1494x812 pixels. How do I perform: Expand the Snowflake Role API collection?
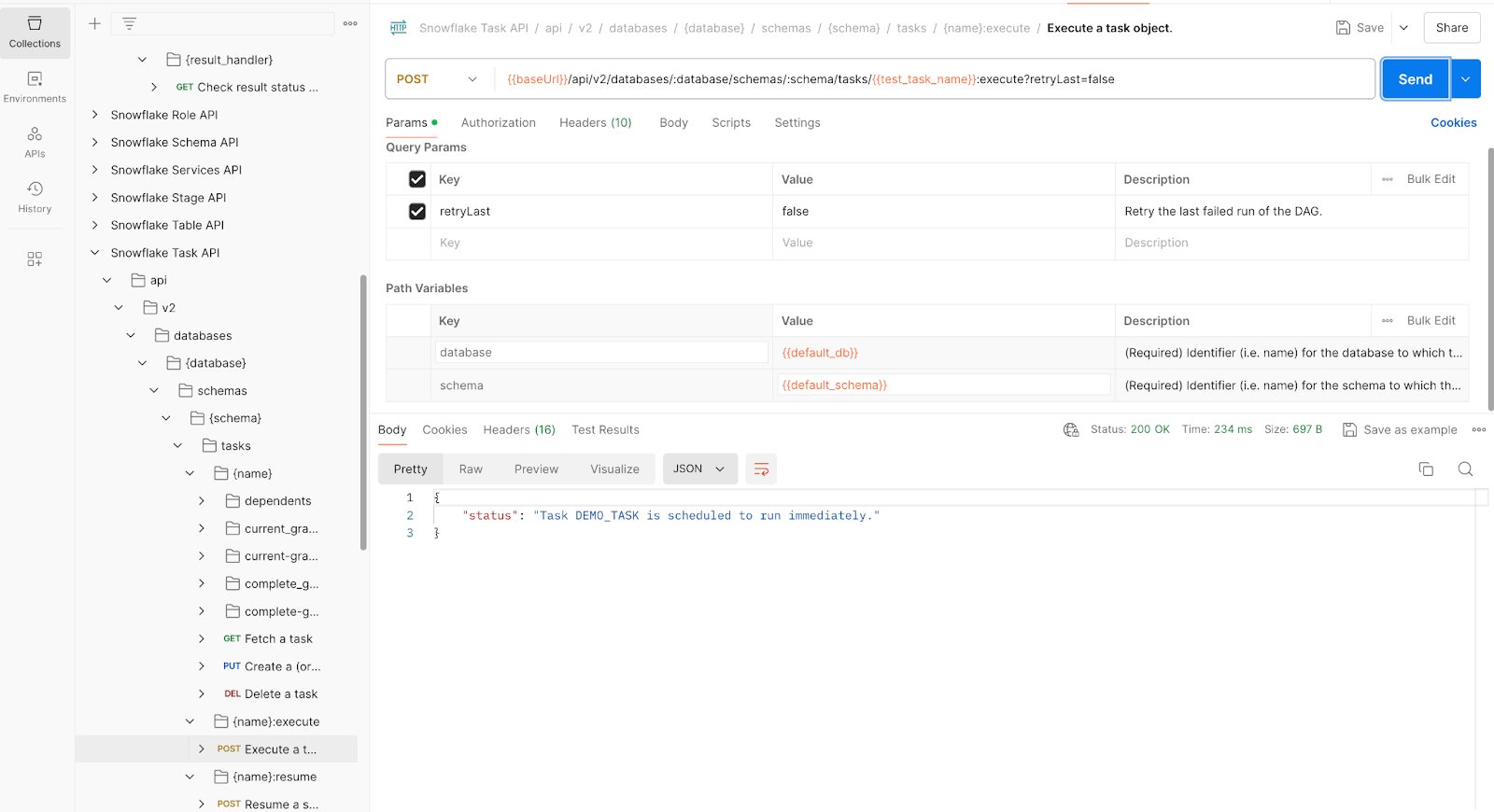tap(94, 115)
